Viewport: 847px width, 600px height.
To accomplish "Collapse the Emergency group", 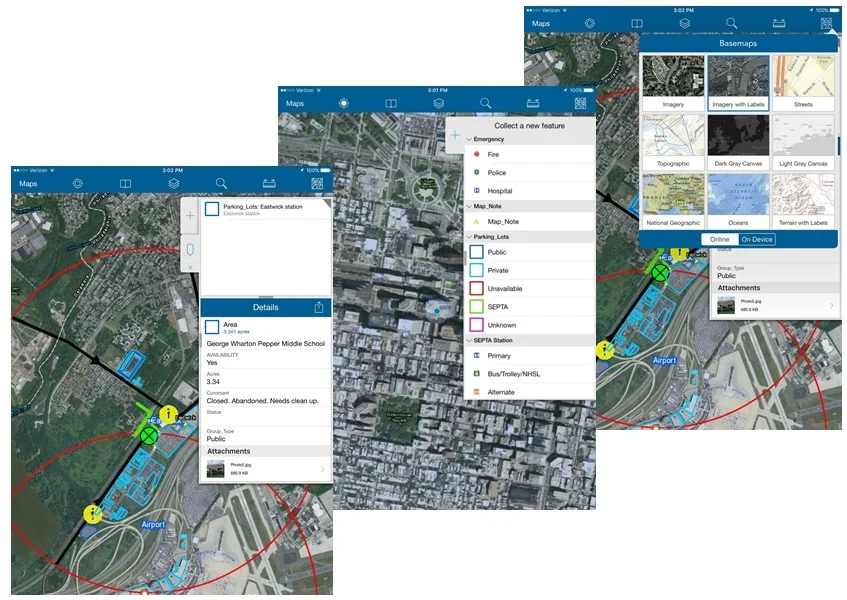I will (469, 139).
